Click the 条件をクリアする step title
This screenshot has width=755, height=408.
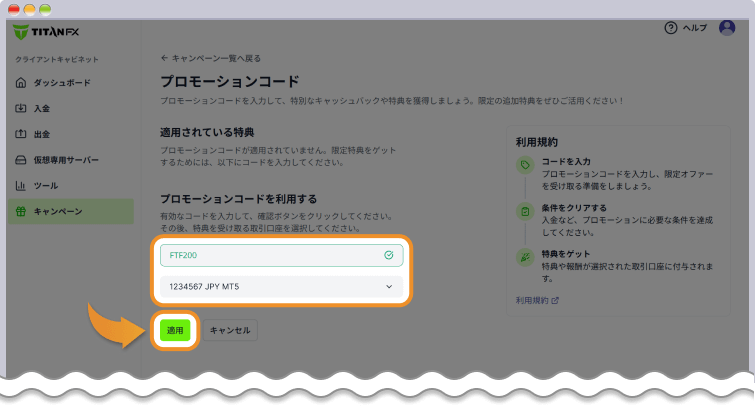coord(574,208)
